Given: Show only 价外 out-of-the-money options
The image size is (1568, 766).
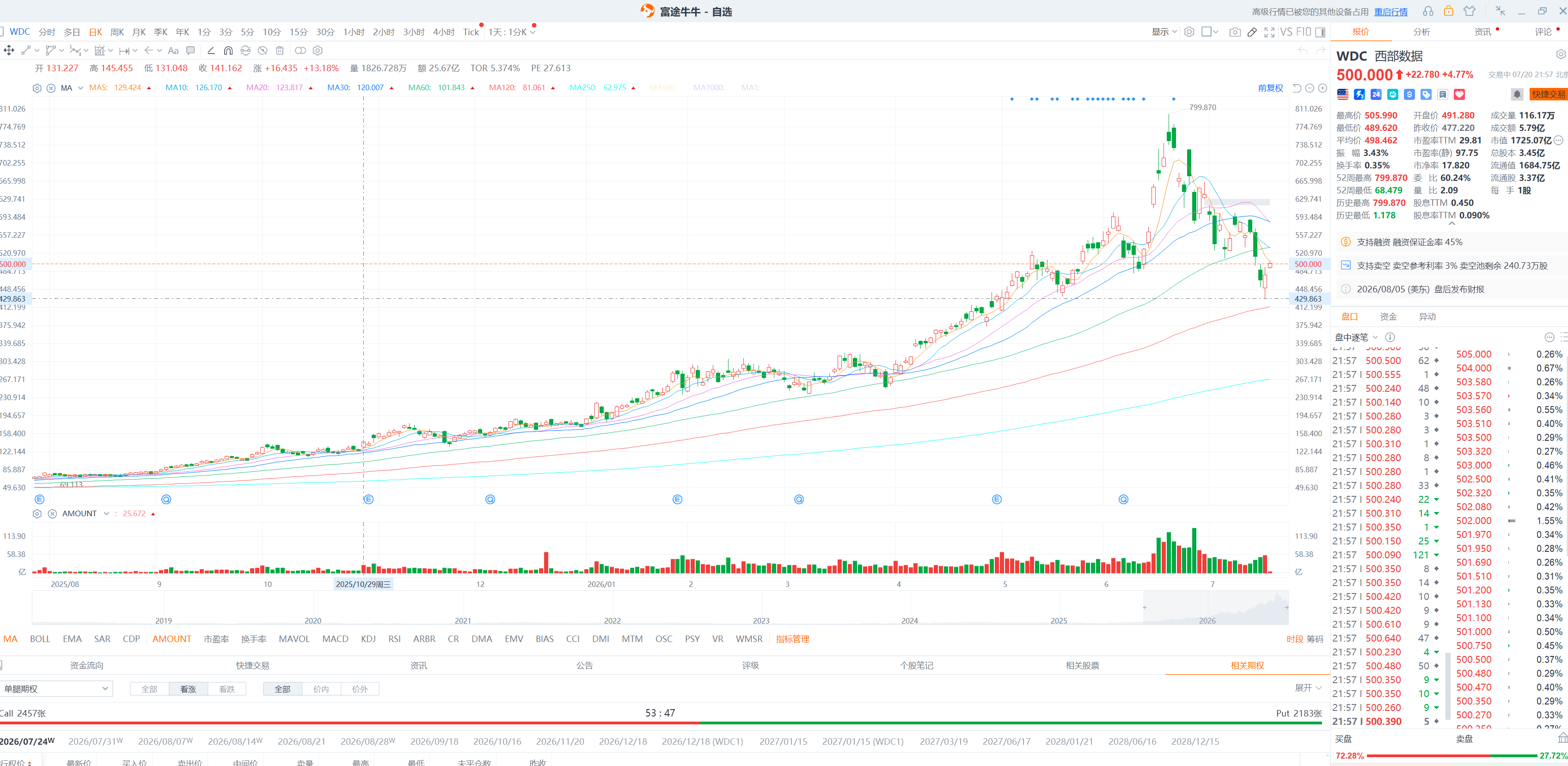Looking at the screenshot, I should (360, 689).
